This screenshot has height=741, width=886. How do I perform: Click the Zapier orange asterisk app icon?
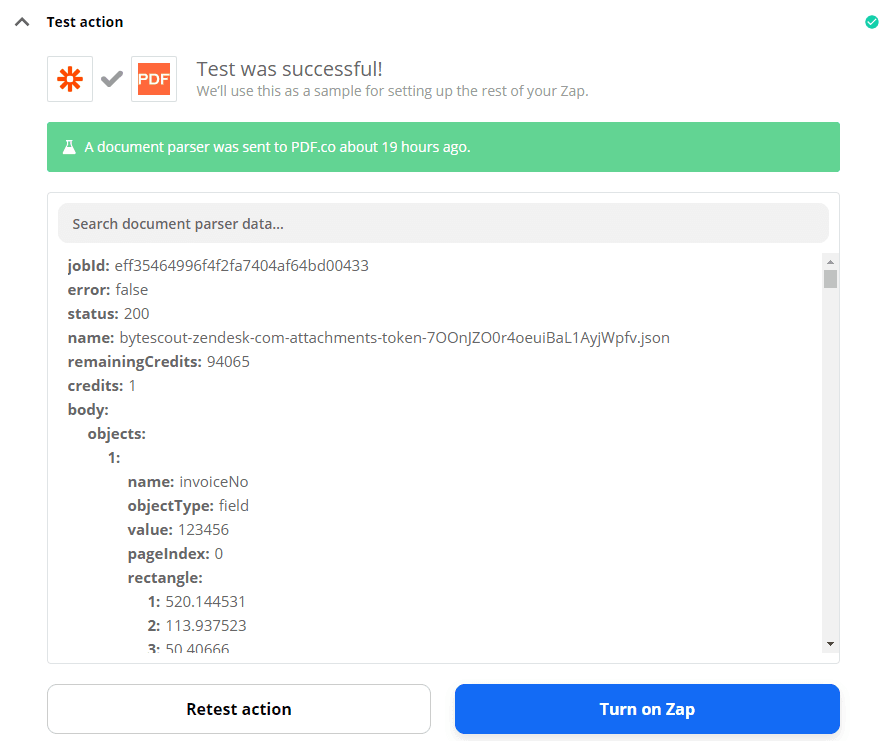coord(69,78)
